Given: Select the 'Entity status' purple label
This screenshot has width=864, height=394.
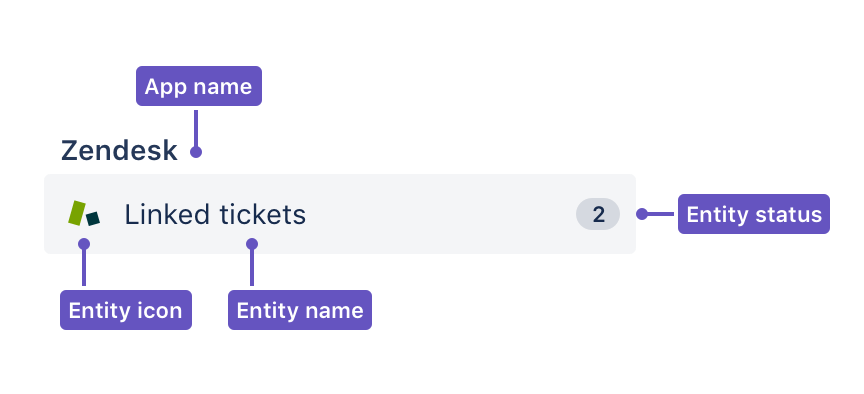Looking at the screenshot, I should coord(754,214).
